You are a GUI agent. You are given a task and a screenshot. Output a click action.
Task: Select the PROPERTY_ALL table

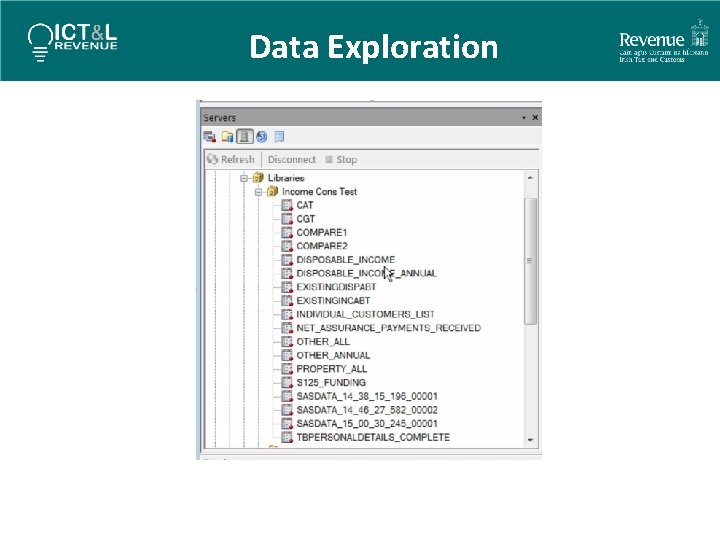click(x=332, y=369)
